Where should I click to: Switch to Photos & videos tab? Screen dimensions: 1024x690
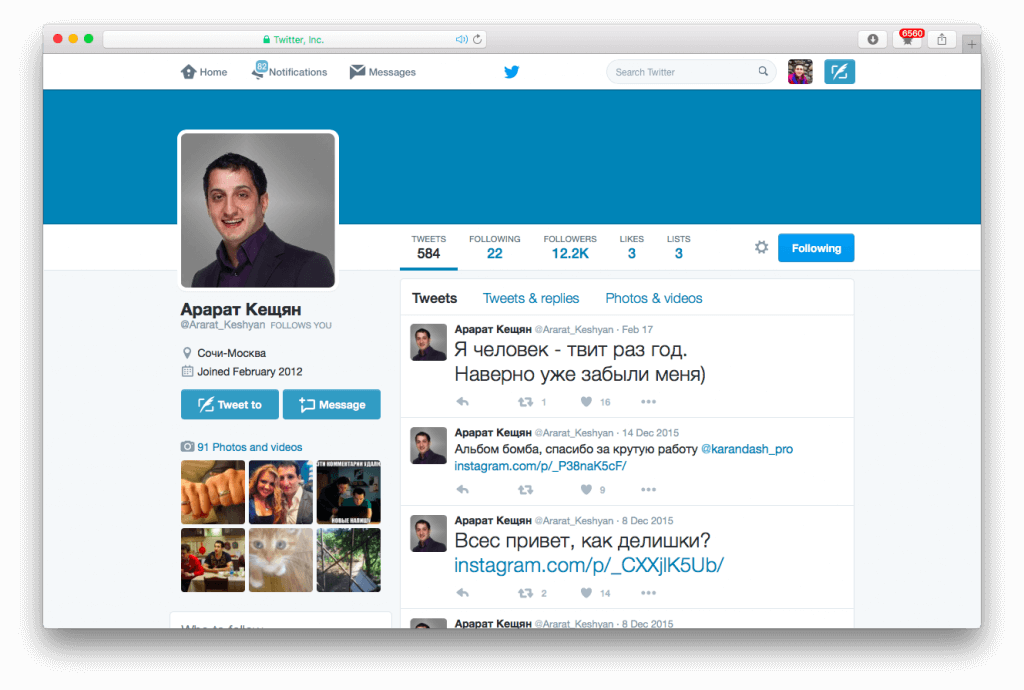pos(654,298)
